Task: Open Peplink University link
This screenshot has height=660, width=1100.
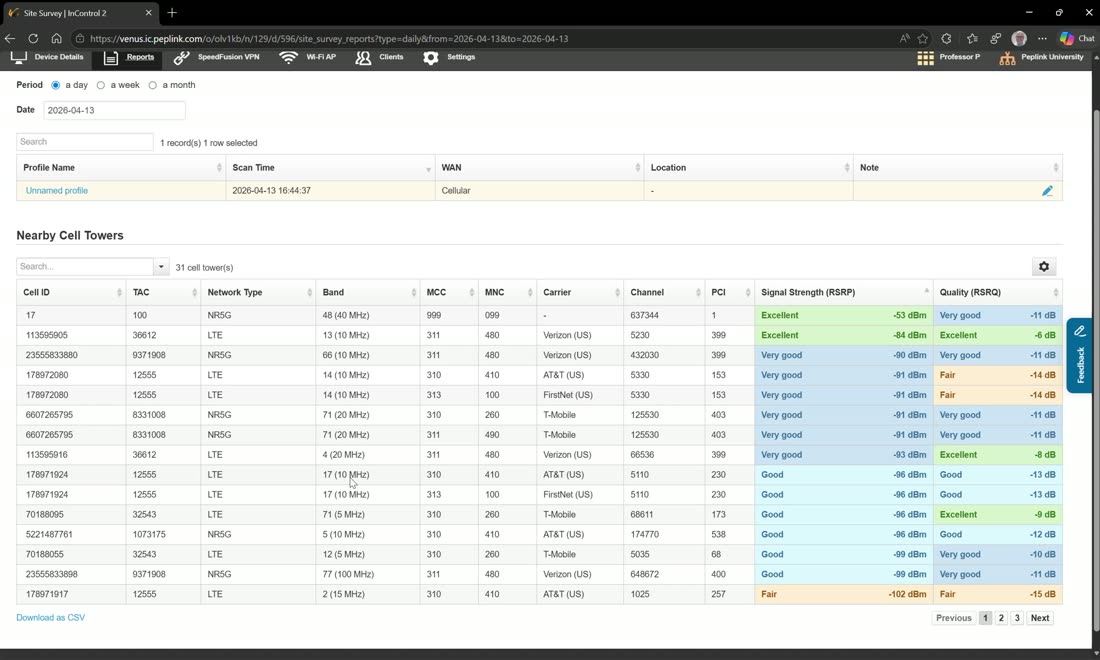Action: pyautogui.click(x=1042, y=58)
